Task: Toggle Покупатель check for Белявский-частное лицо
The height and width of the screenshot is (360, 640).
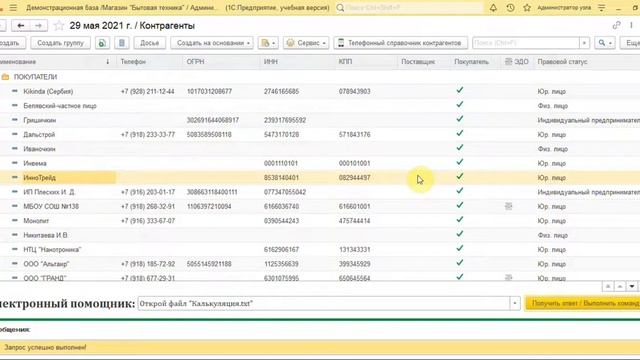Action: (460, 104)
